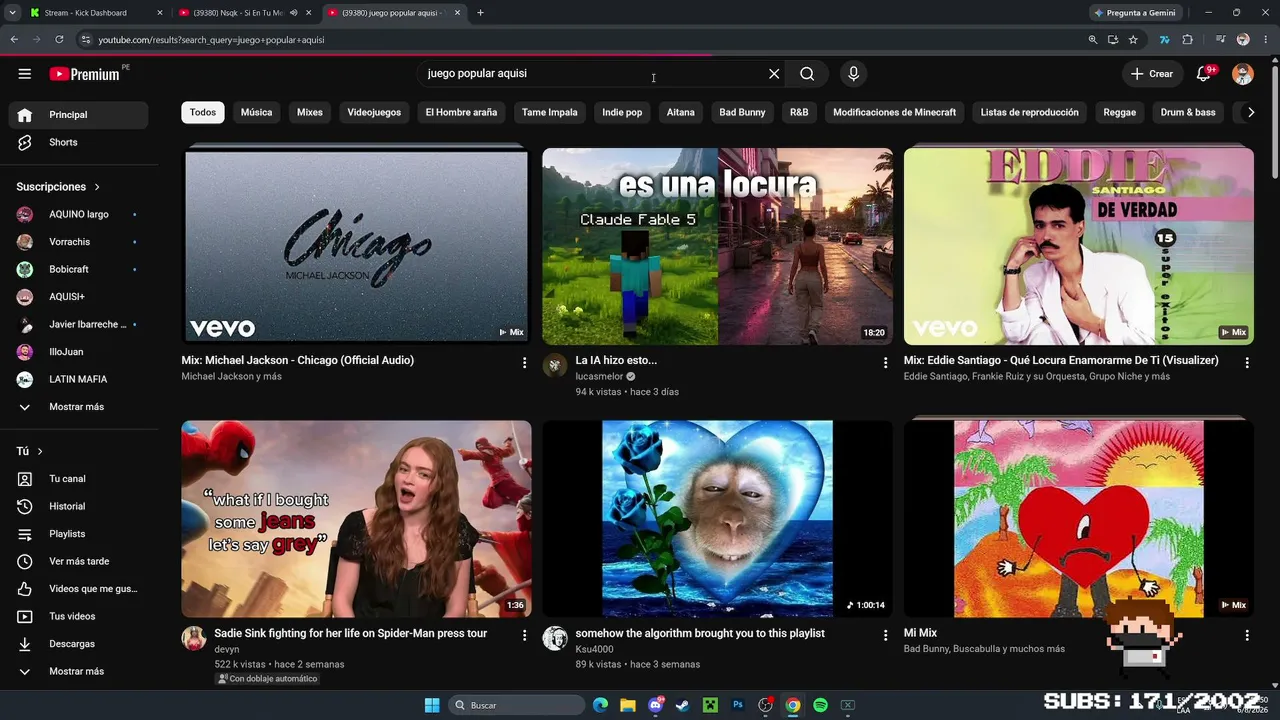Click the Pregunta a Gemini button

click(1136, 13)
